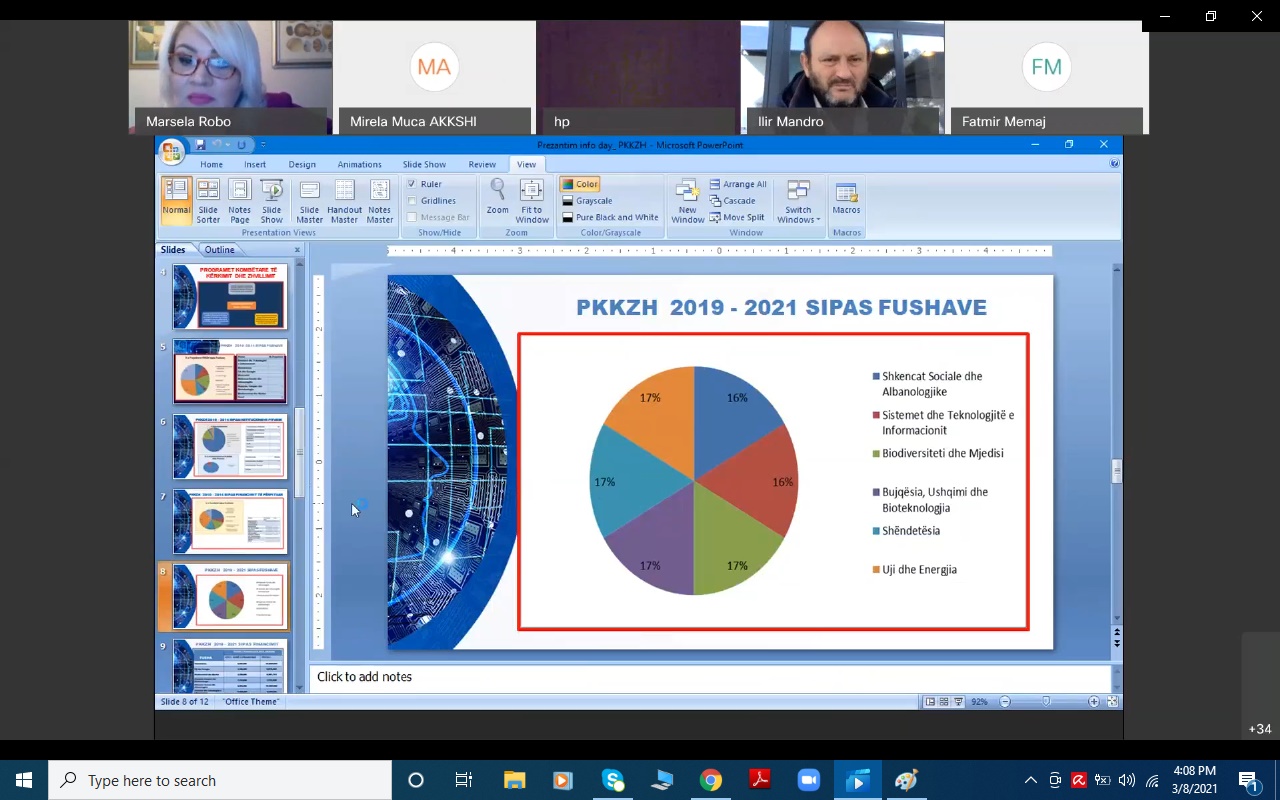The width and height of the screenshot is (1280, 800).
Task: Open the Home ribbon tab
Action: (211, 164)
